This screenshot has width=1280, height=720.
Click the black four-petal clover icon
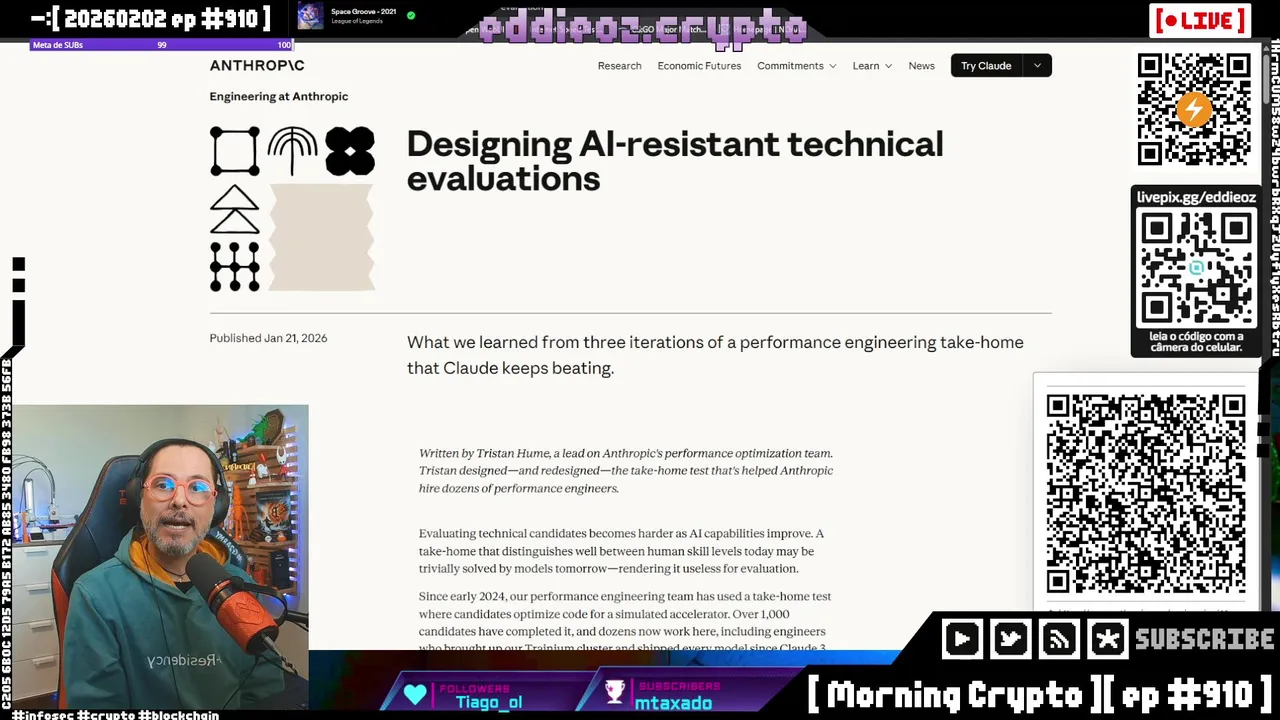[x=350, y=151]
